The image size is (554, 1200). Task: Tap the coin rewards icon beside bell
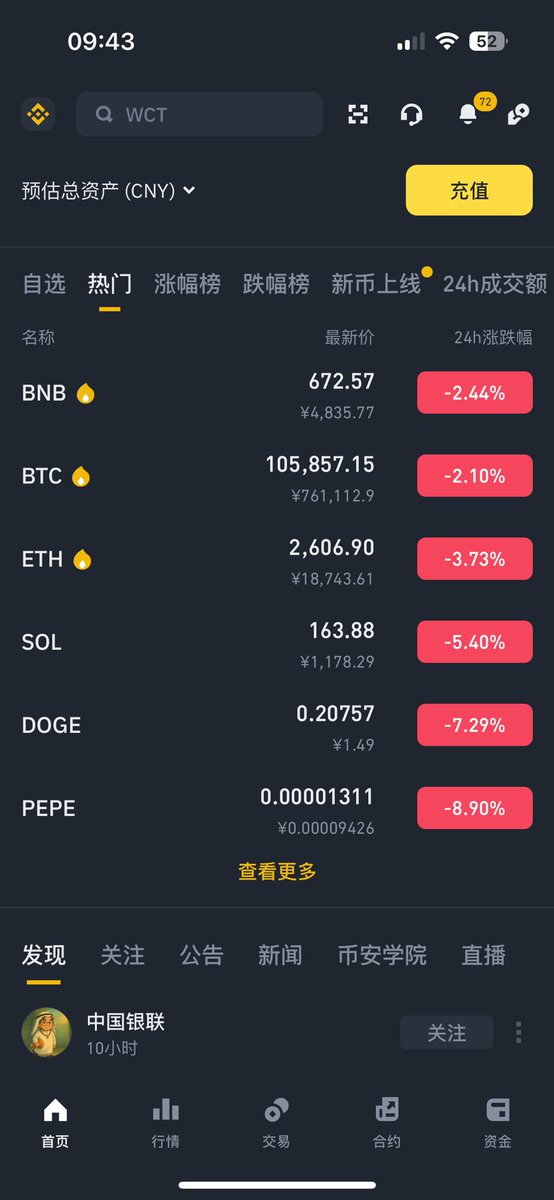pyautogui.click(x=518, y=114)
